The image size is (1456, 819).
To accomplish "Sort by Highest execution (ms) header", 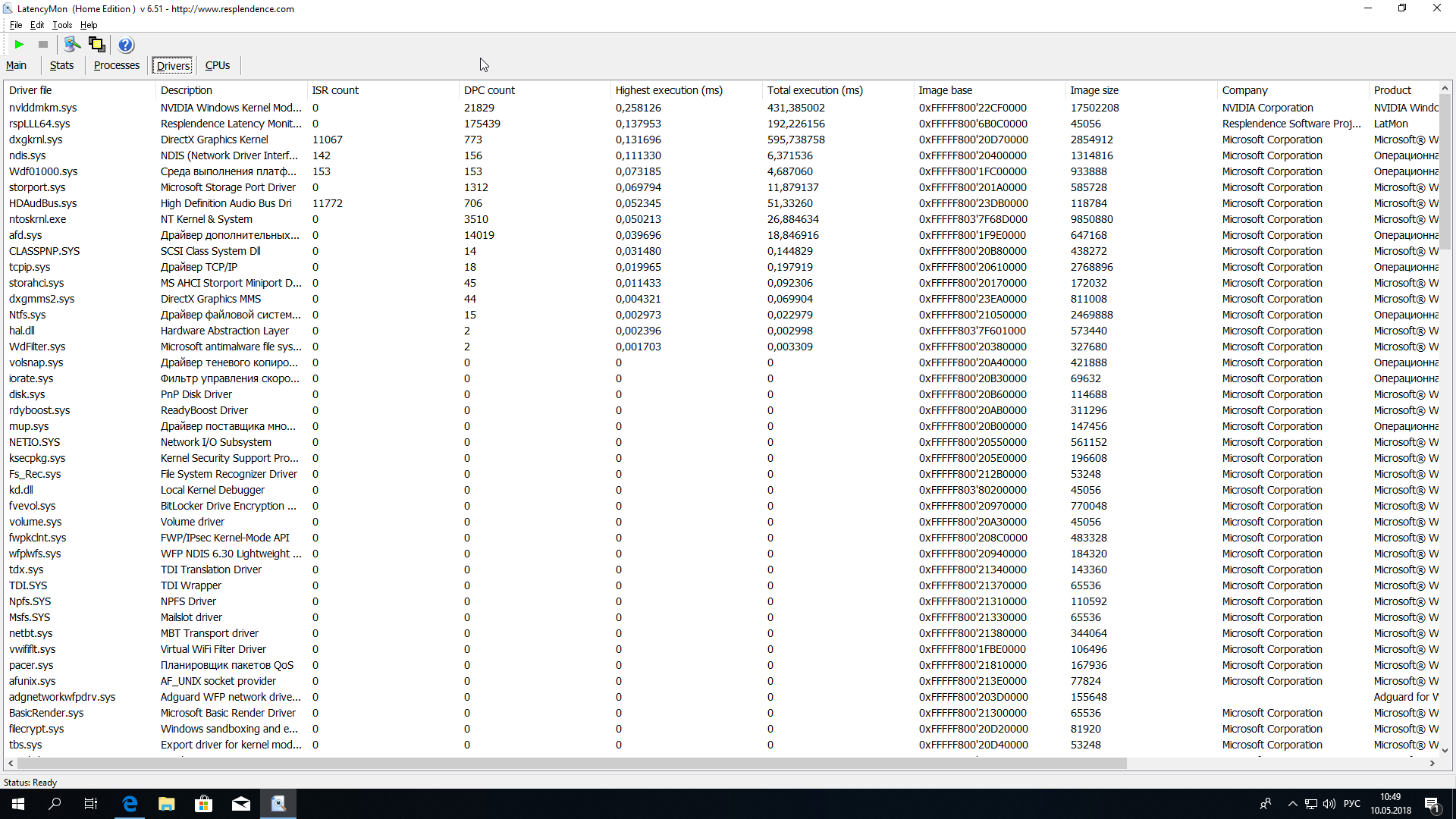I will 668,90.
